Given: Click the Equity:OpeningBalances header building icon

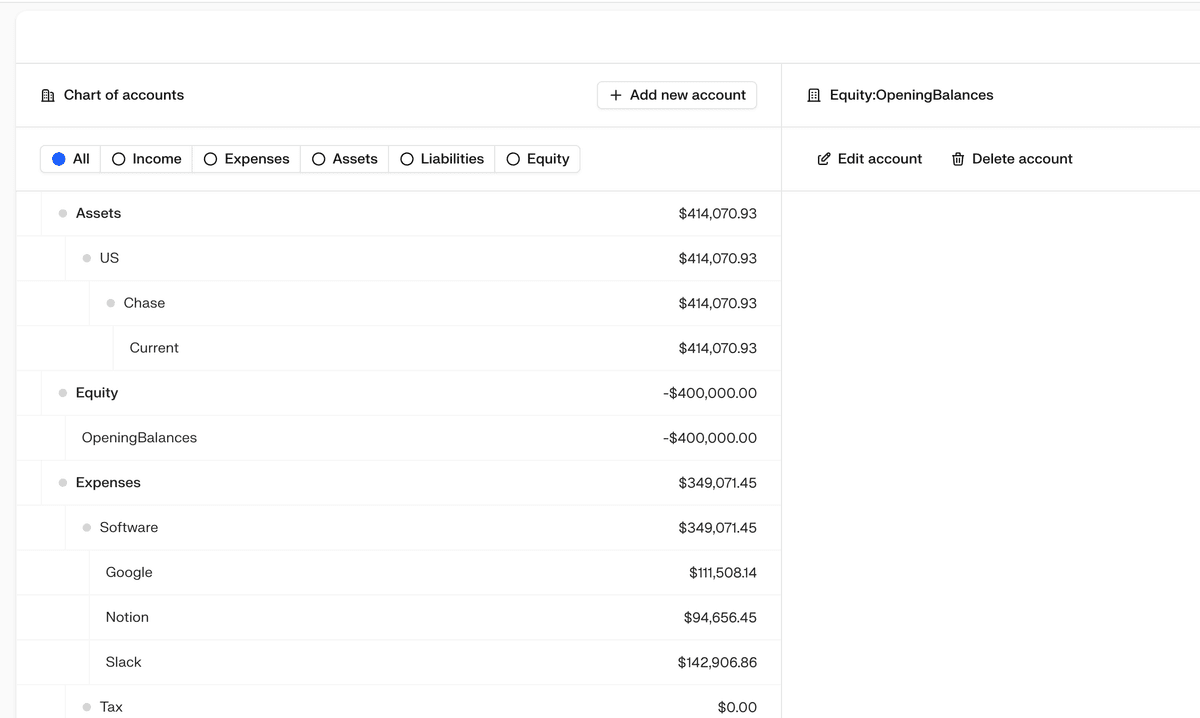Looking at the screenshot, I should (x=813, y=96).
